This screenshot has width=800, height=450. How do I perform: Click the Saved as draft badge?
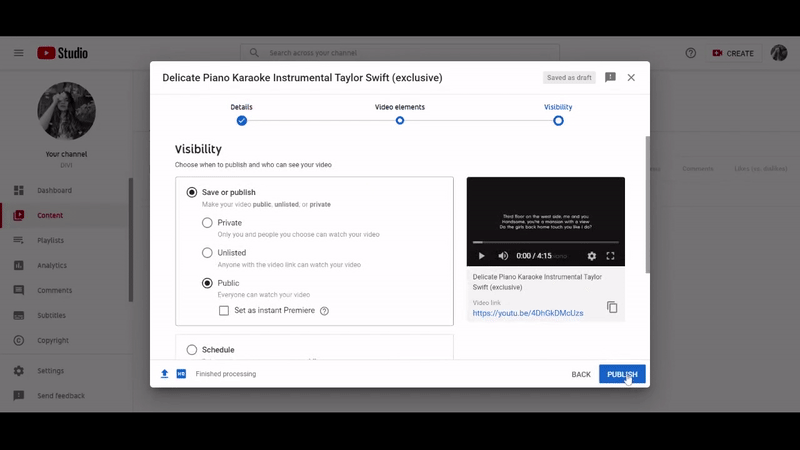tap(569, 78)
